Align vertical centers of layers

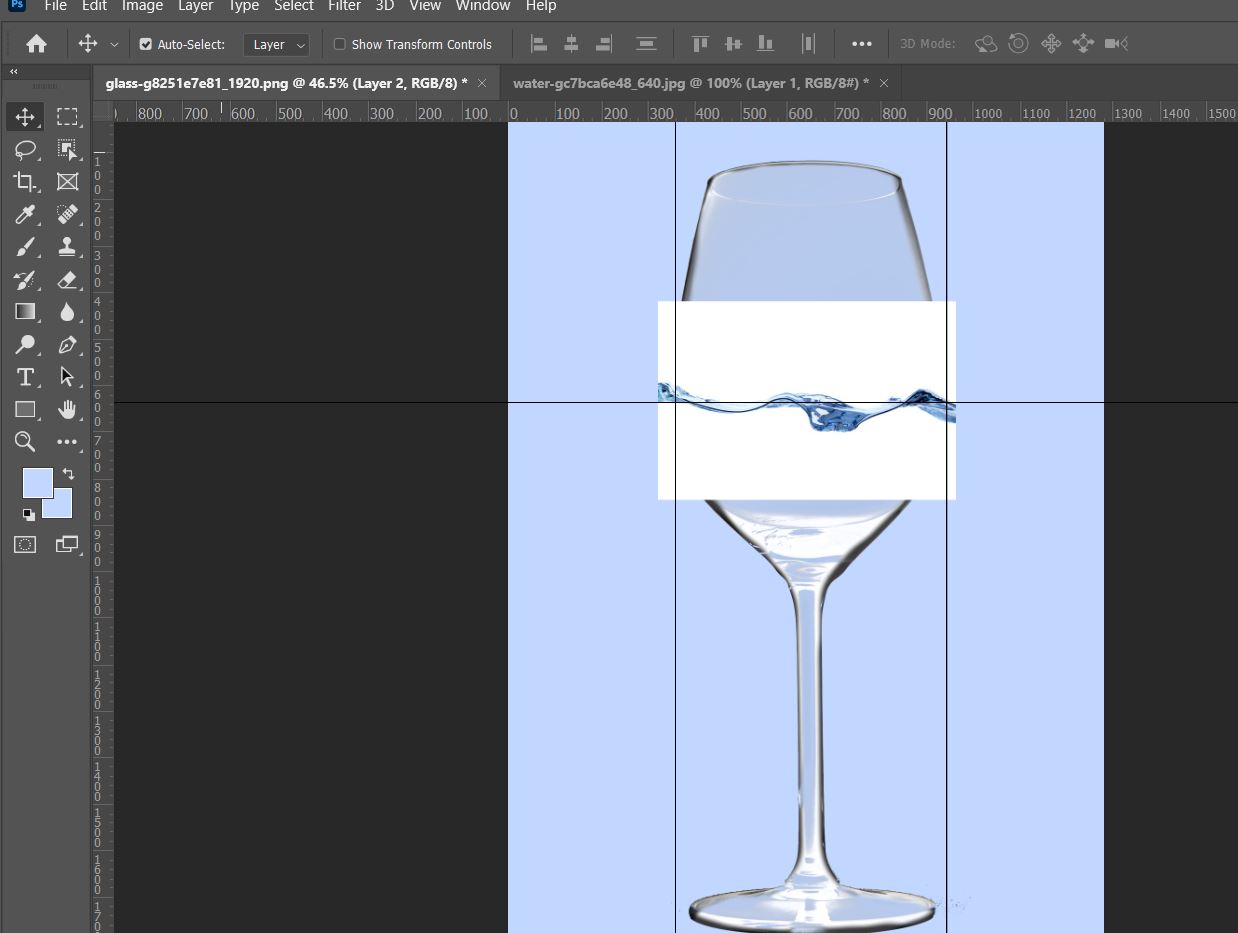(x=733, y=44)
